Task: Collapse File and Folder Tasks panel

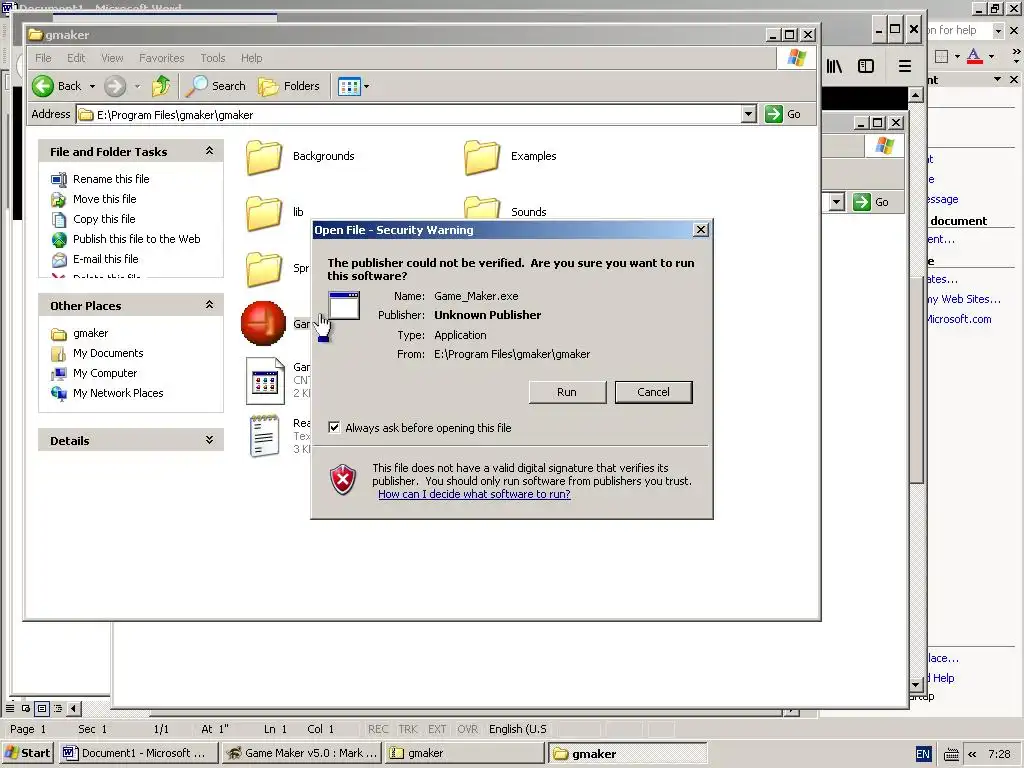Action: coord(210,151)
